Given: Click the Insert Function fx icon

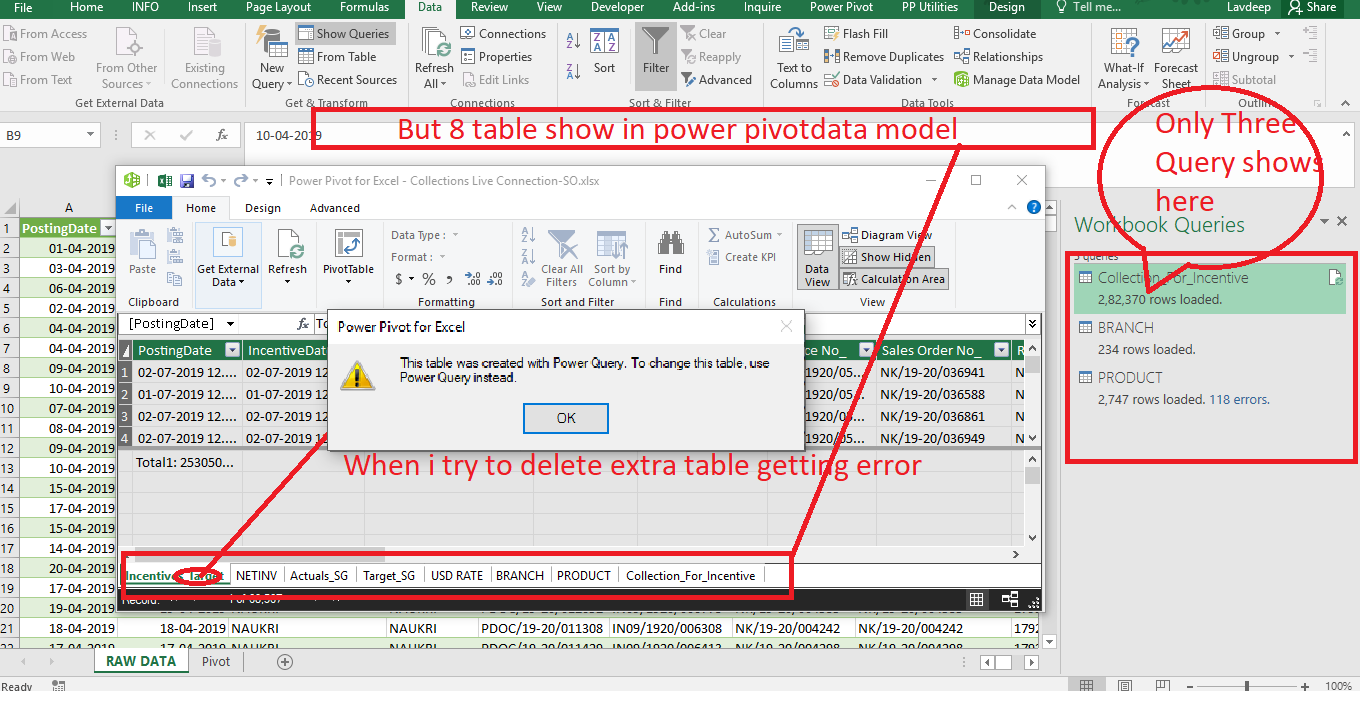Looking at the screenshot, I should [x=222, y=135].
